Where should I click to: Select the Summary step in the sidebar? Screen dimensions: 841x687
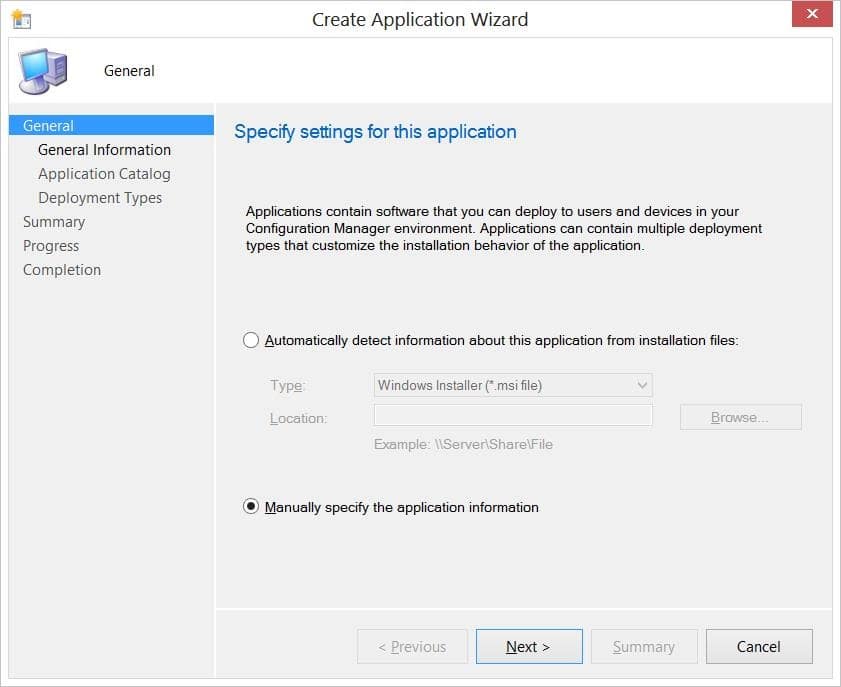click(x=53, y=221)
